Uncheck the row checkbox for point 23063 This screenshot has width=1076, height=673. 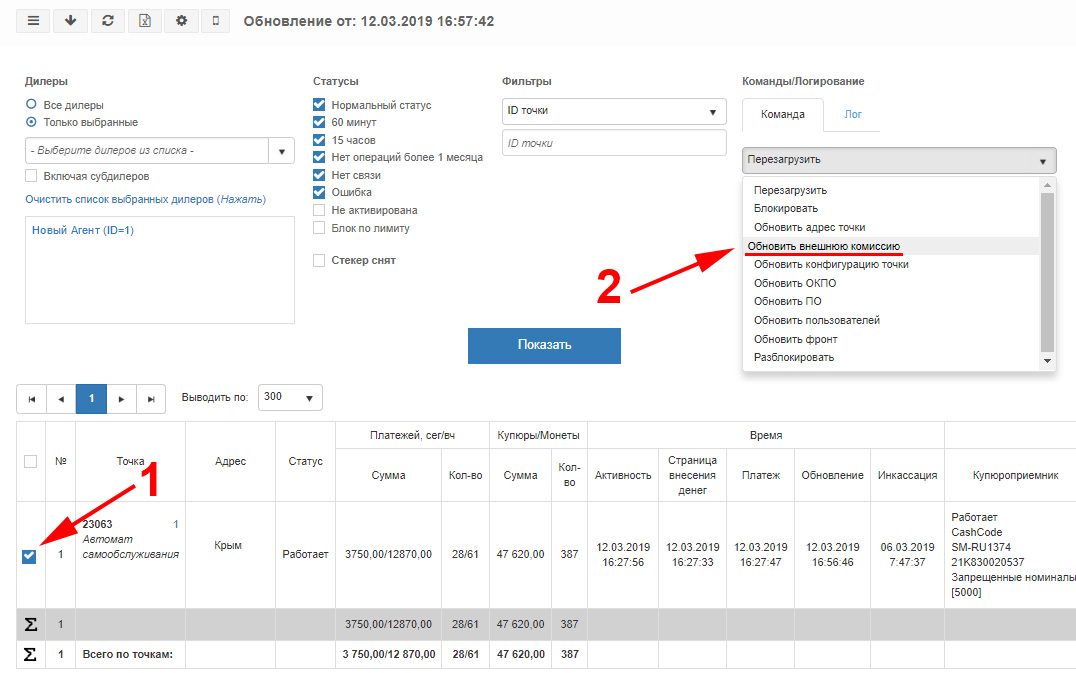pos(29,556)
